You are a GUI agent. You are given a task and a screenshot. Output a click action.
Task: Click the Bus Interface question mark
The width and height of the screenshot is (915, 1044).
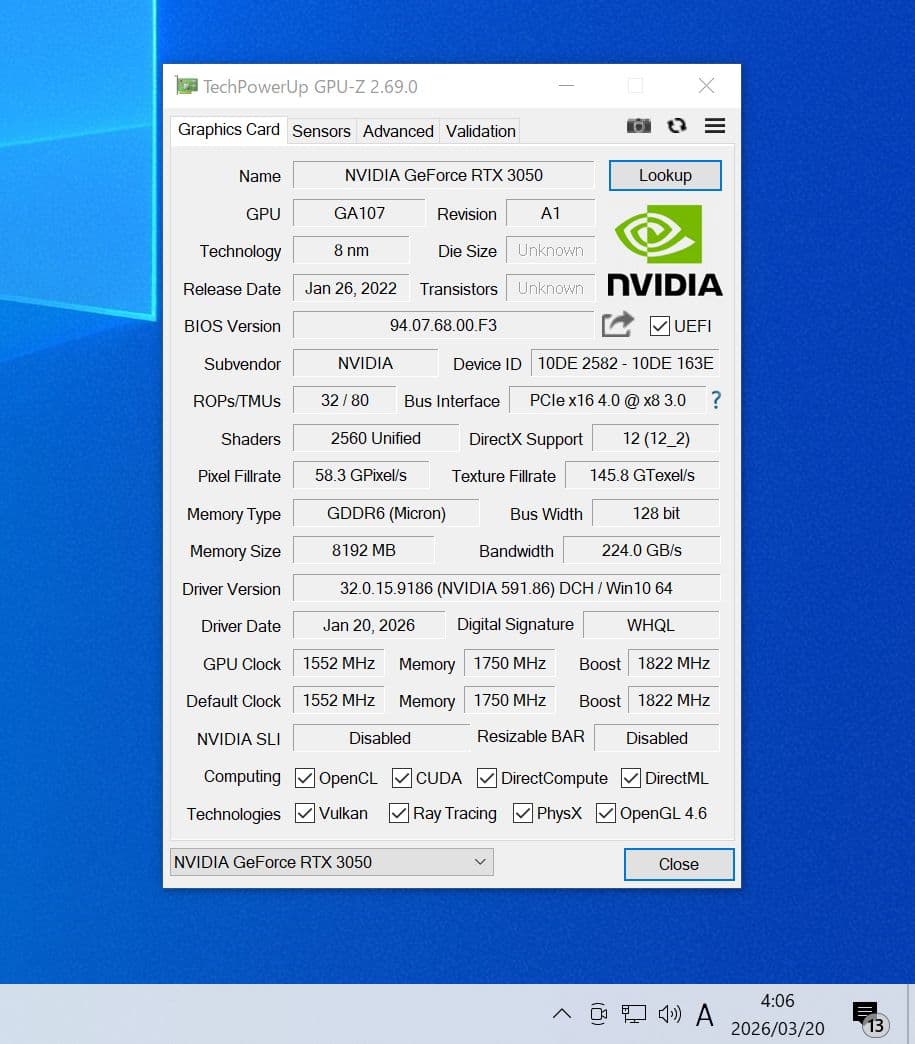click(716, 400)
